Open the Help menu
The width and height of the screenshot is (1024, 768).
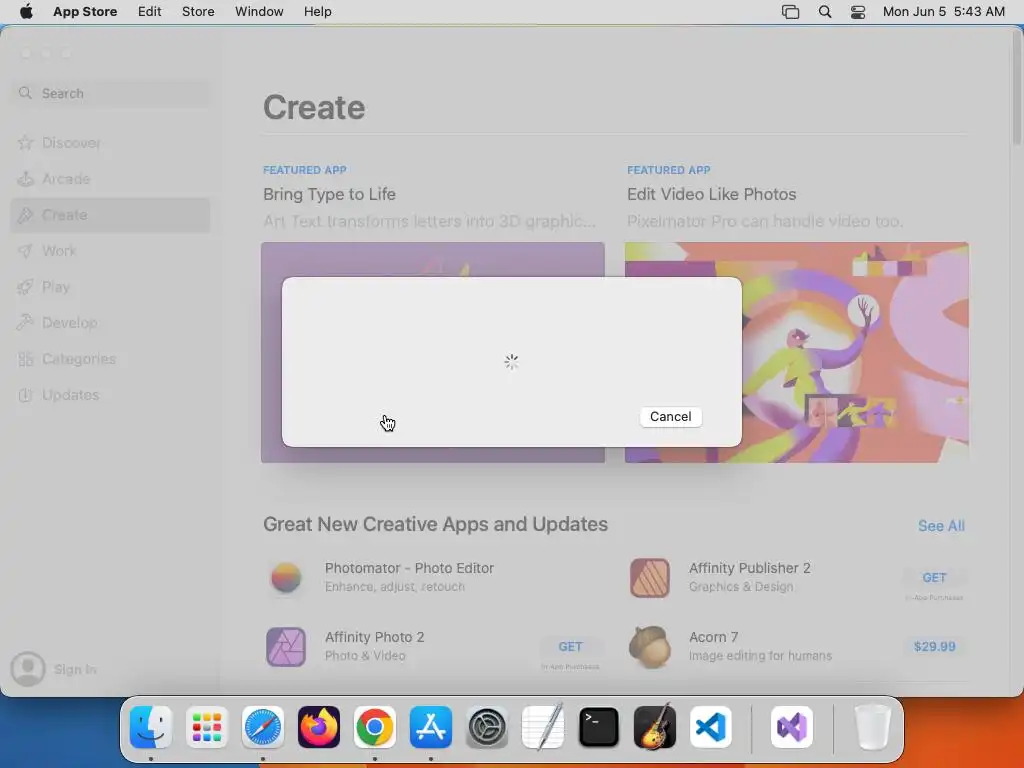(317, 12)
